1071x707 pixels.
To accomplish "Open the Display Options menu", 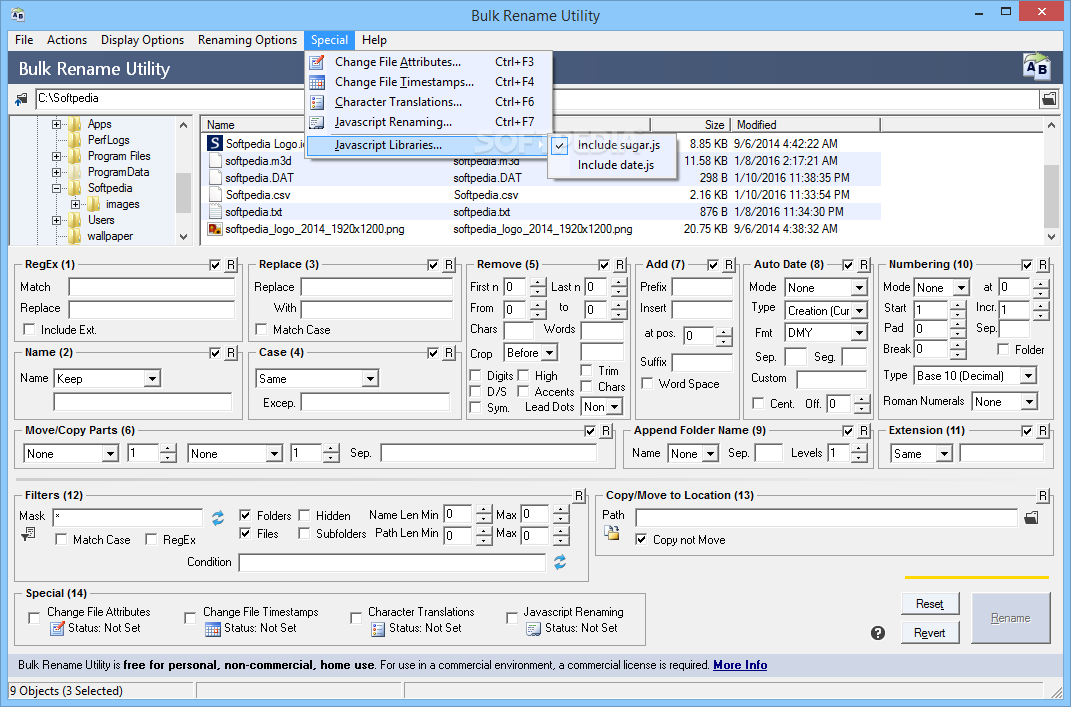I will [x=142, y=40].
